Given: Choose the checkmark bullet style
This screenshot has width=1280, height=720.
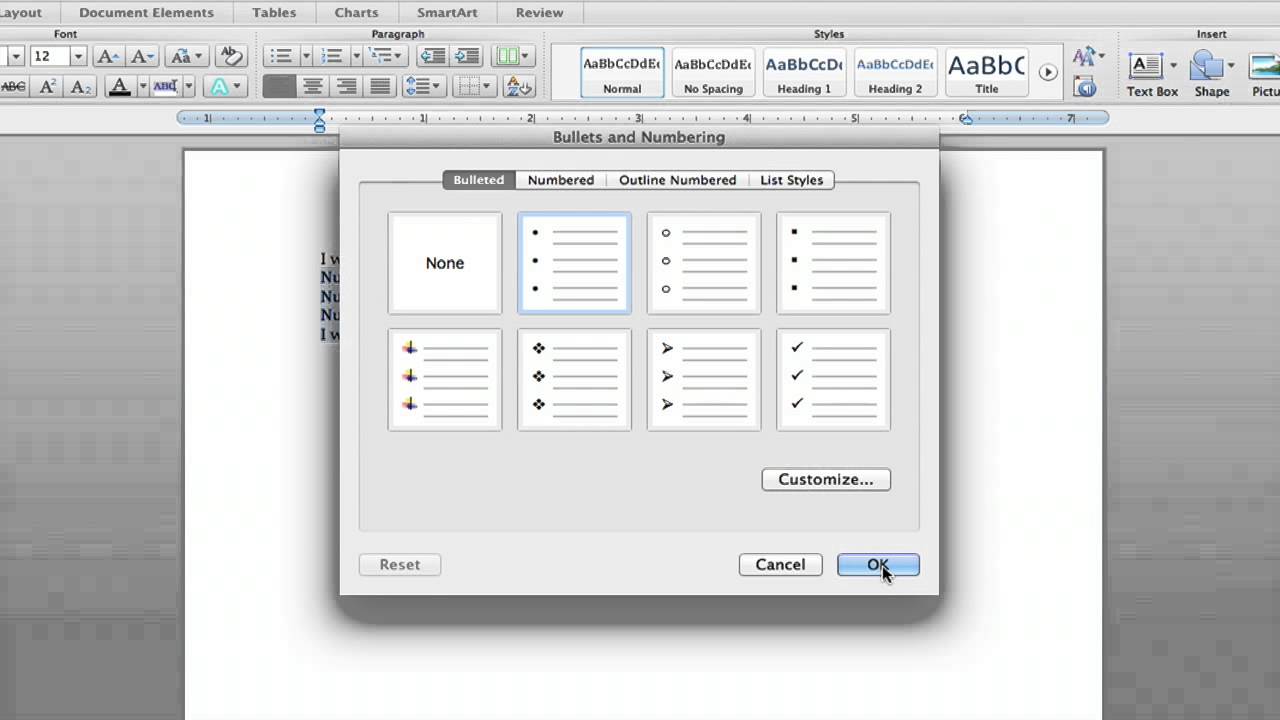Looking at the screenshot, I should (x=833, y=379).
